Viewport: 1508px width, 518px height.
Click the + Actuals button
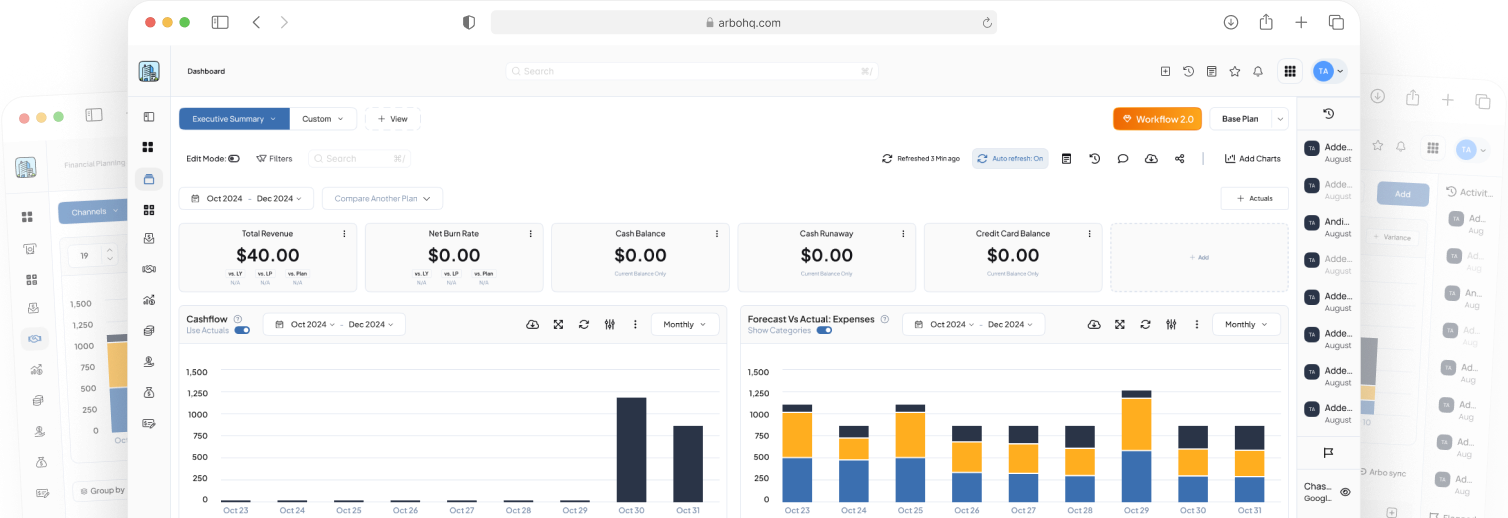tap(1254, 198)
